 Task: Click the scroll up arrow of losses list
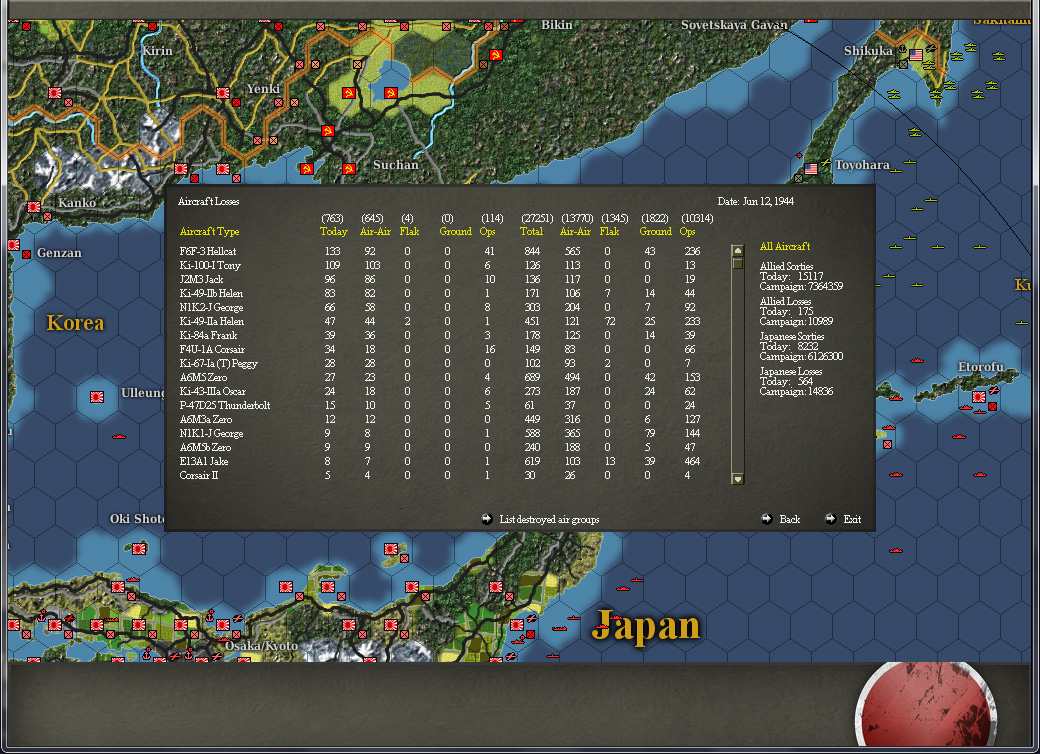tap(738, 251)
